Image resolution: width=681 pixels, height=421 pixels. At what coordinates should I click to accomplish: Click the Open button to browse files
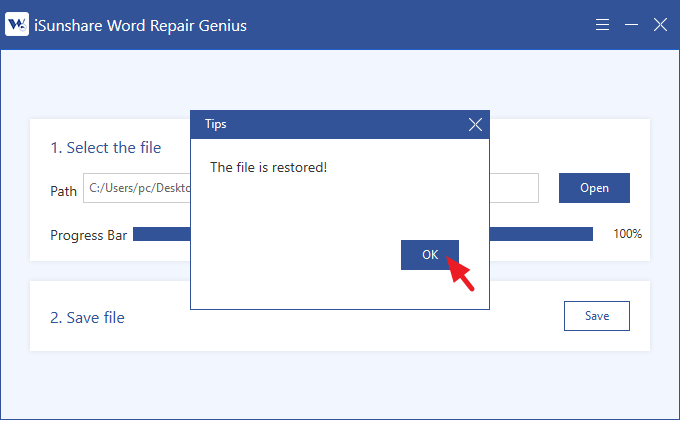tap(594, 188)
